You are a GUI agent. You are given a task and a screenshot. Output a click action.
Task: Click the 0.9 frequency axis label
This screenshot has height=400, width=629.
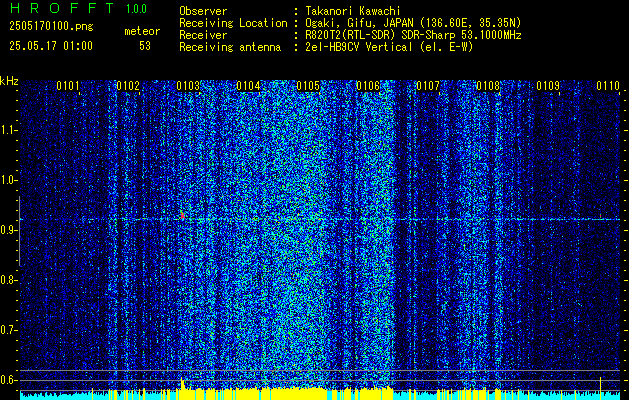pos(8,230)
